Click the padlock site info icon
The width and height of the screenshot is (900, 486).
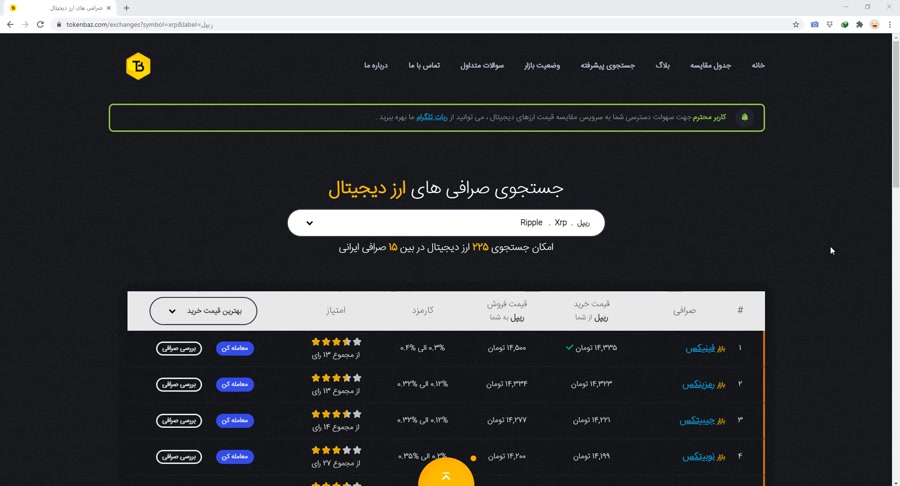[59, 25]
